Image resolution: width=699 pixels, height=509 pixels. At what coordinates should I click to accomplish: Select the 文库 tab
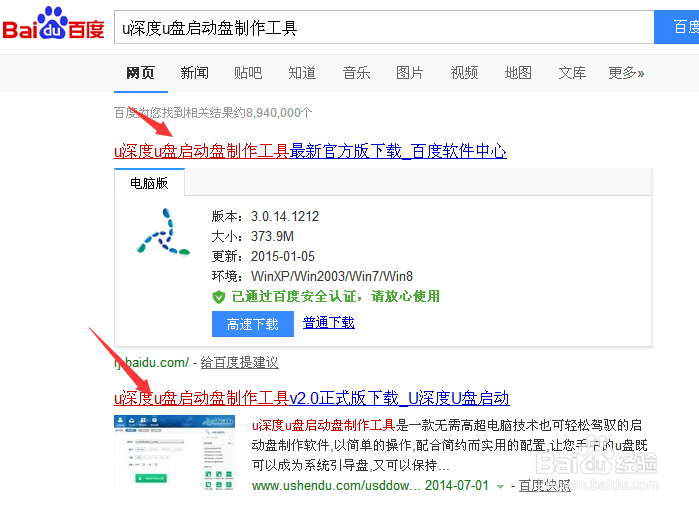click(x=572, y=73)
